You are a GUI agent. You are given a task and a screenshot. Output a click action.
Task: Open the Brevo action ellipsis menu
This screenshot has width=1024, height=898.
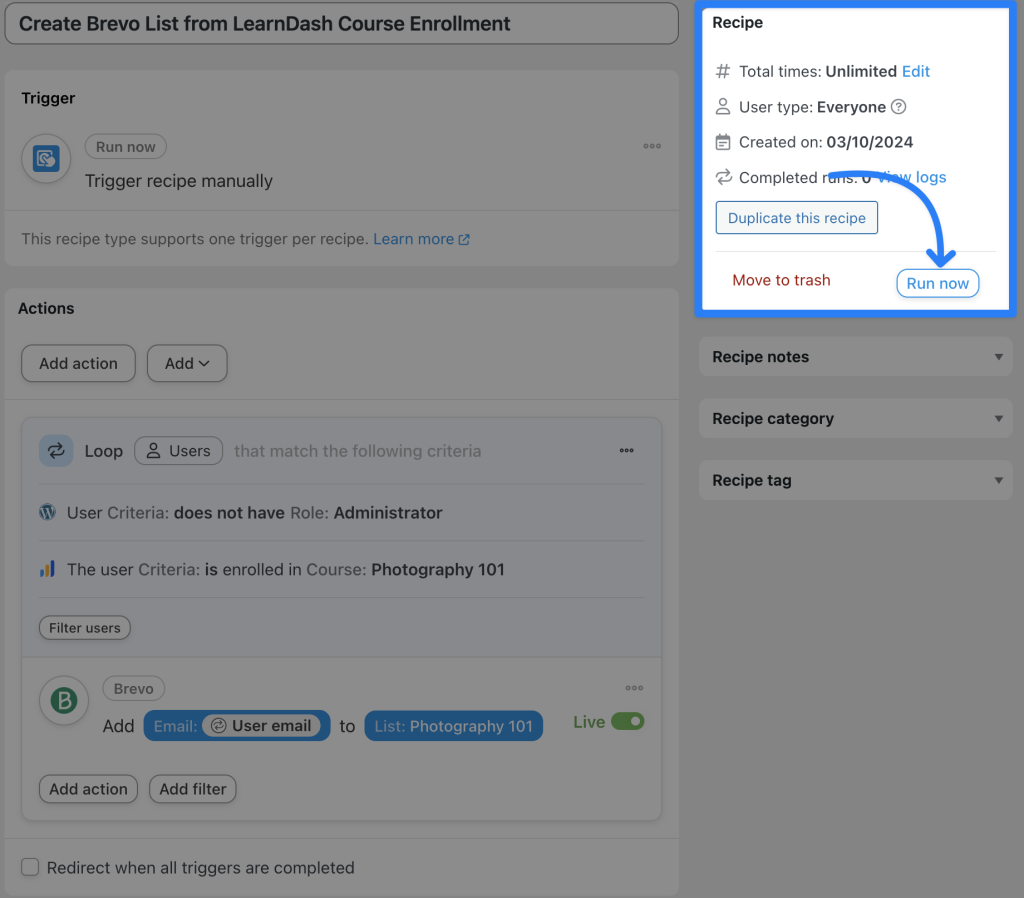click(x=634, y=688)
